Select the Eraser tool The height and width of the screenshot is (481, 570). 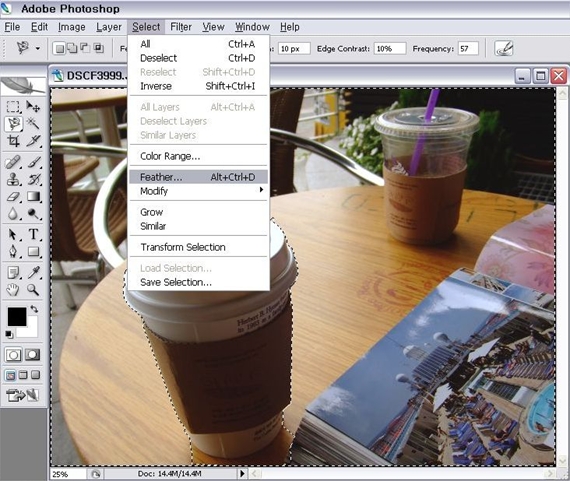click(13, 197)
